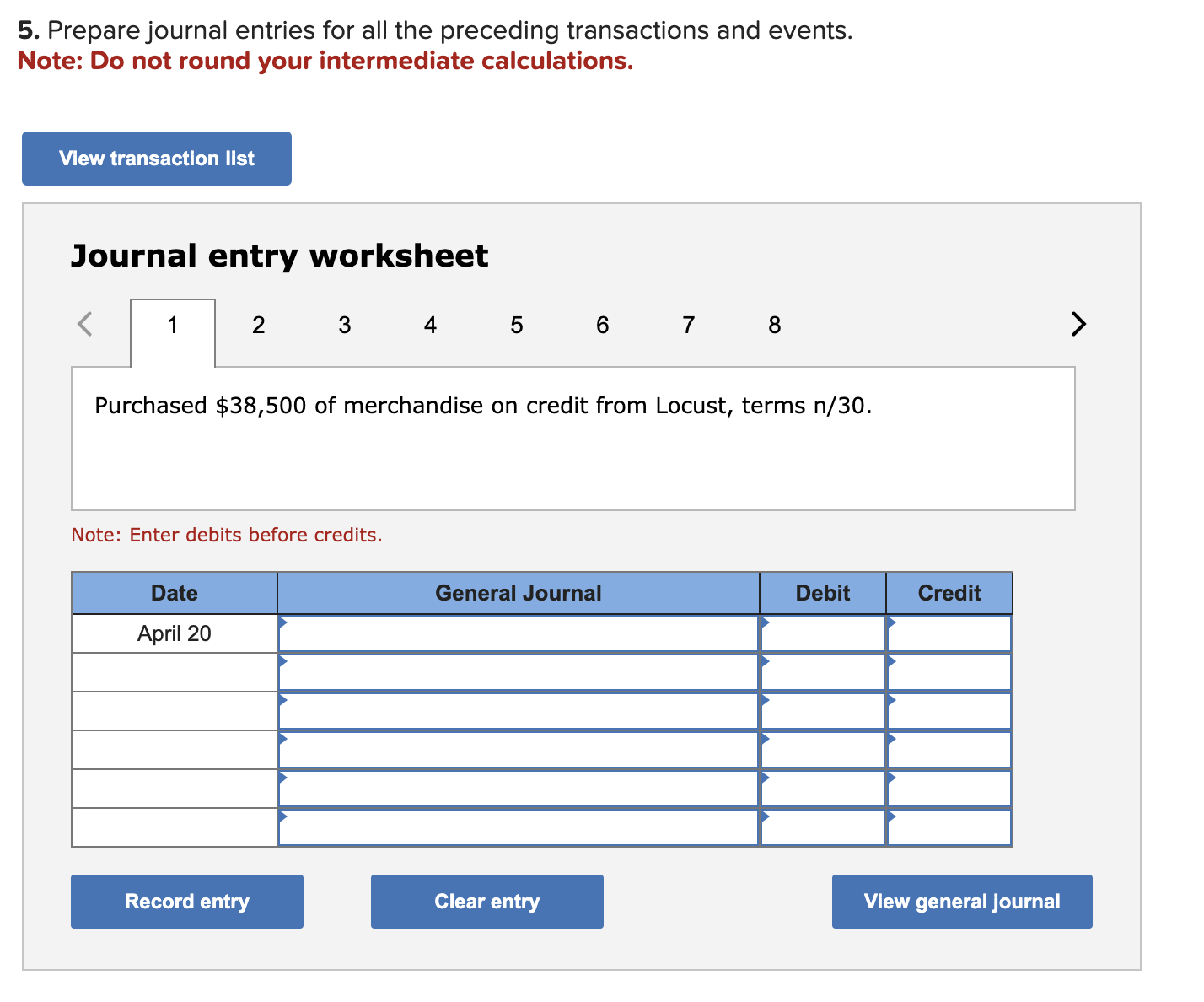1204x1002 pixels.
Task: Navigate back with the left chevron arrow
Action: click(x=85, y=325)
